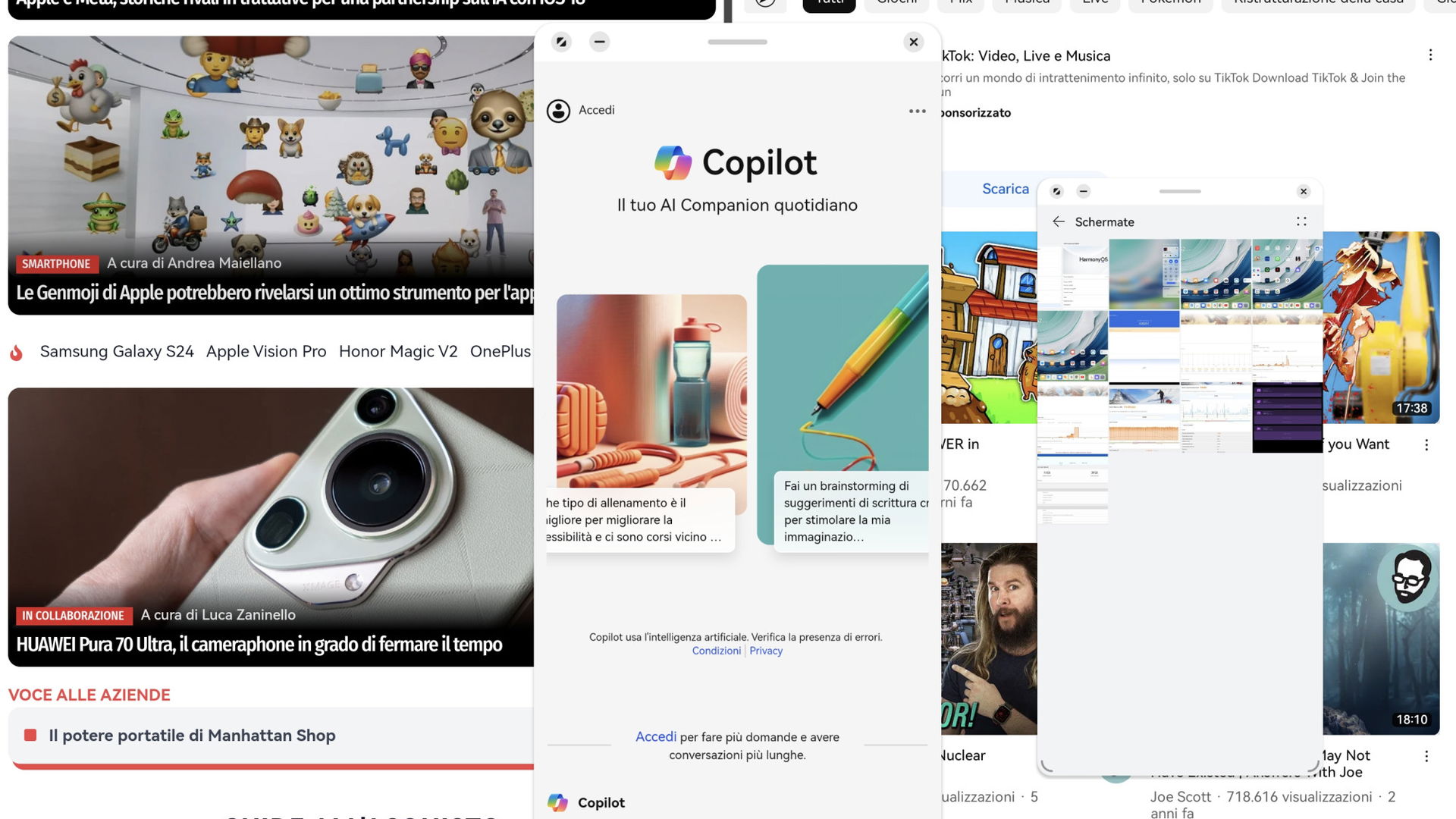Click the Schermate window drag handle bar
The width and height of the screenshot is (1456, 819).
tap(1180, 191)
